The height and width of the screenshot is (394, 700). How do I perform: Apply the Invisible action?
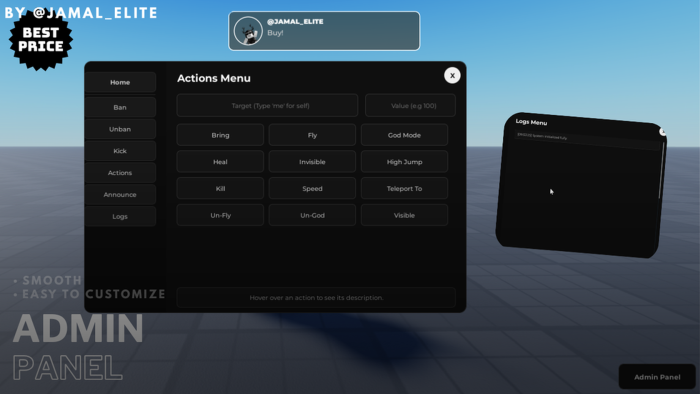(312, 162)
